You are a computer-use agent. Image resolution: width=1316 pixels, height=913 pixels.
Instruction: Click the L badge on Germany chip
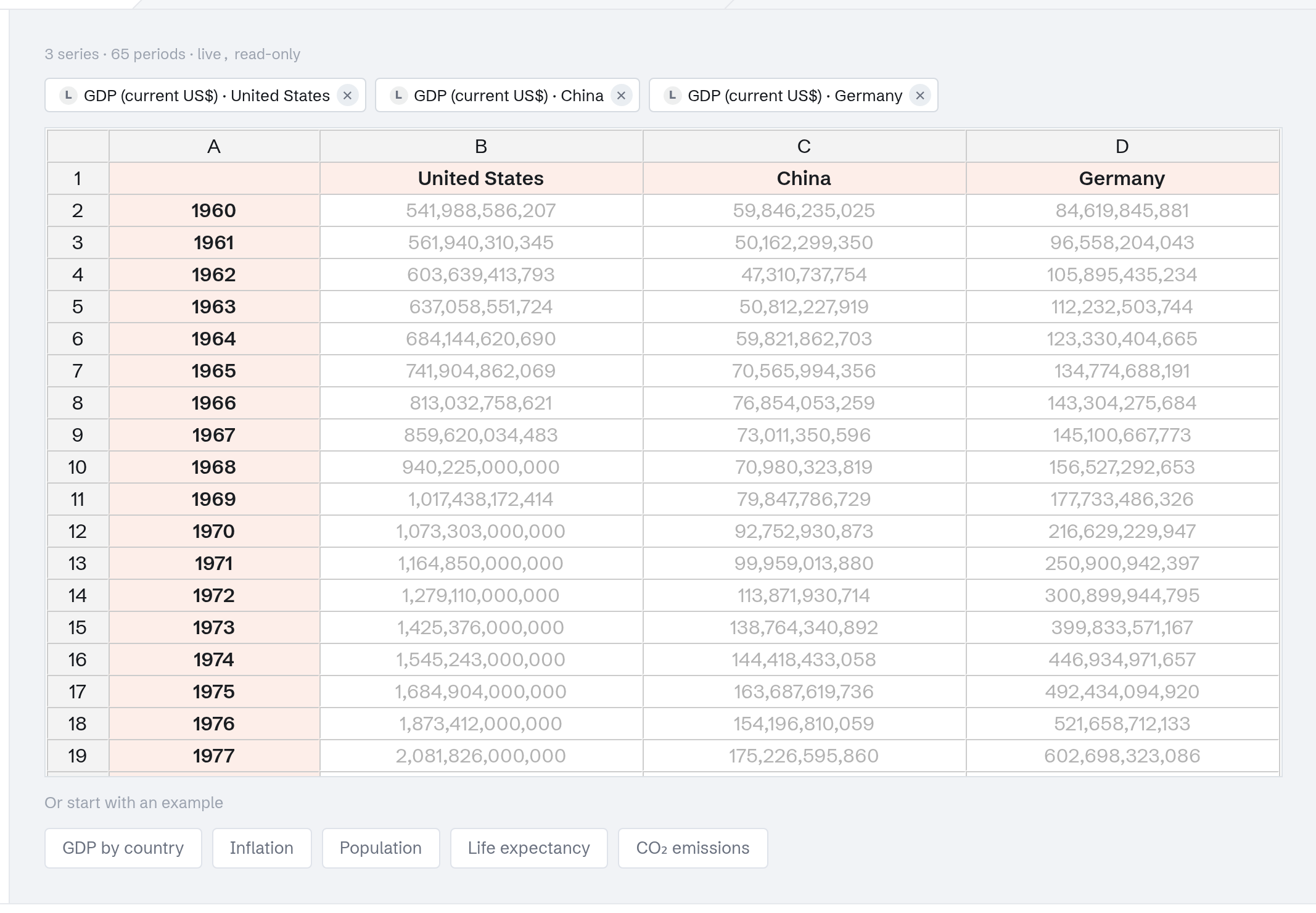coord(672,96)
